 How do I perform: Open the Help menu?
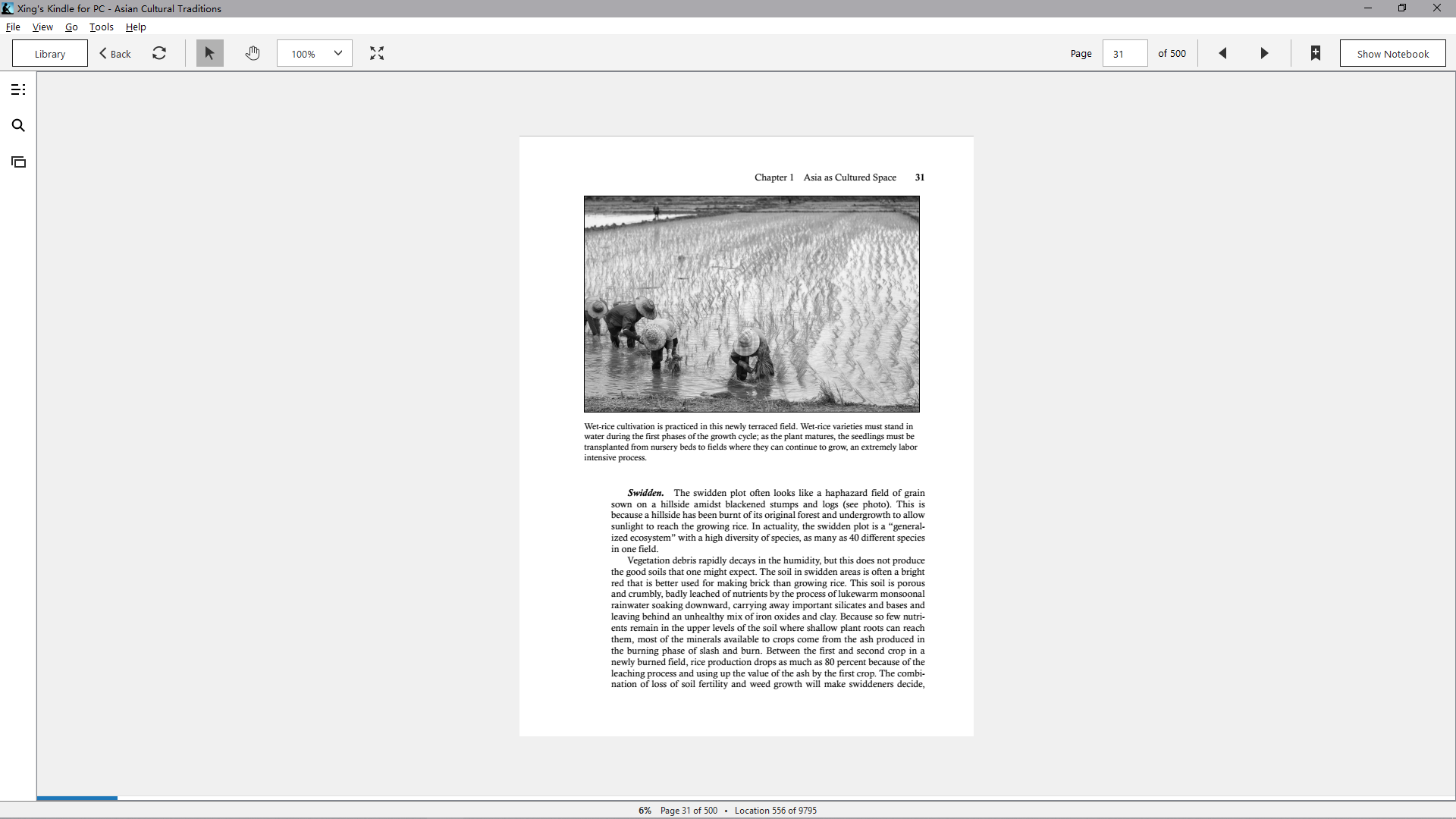tap(136, 27)
